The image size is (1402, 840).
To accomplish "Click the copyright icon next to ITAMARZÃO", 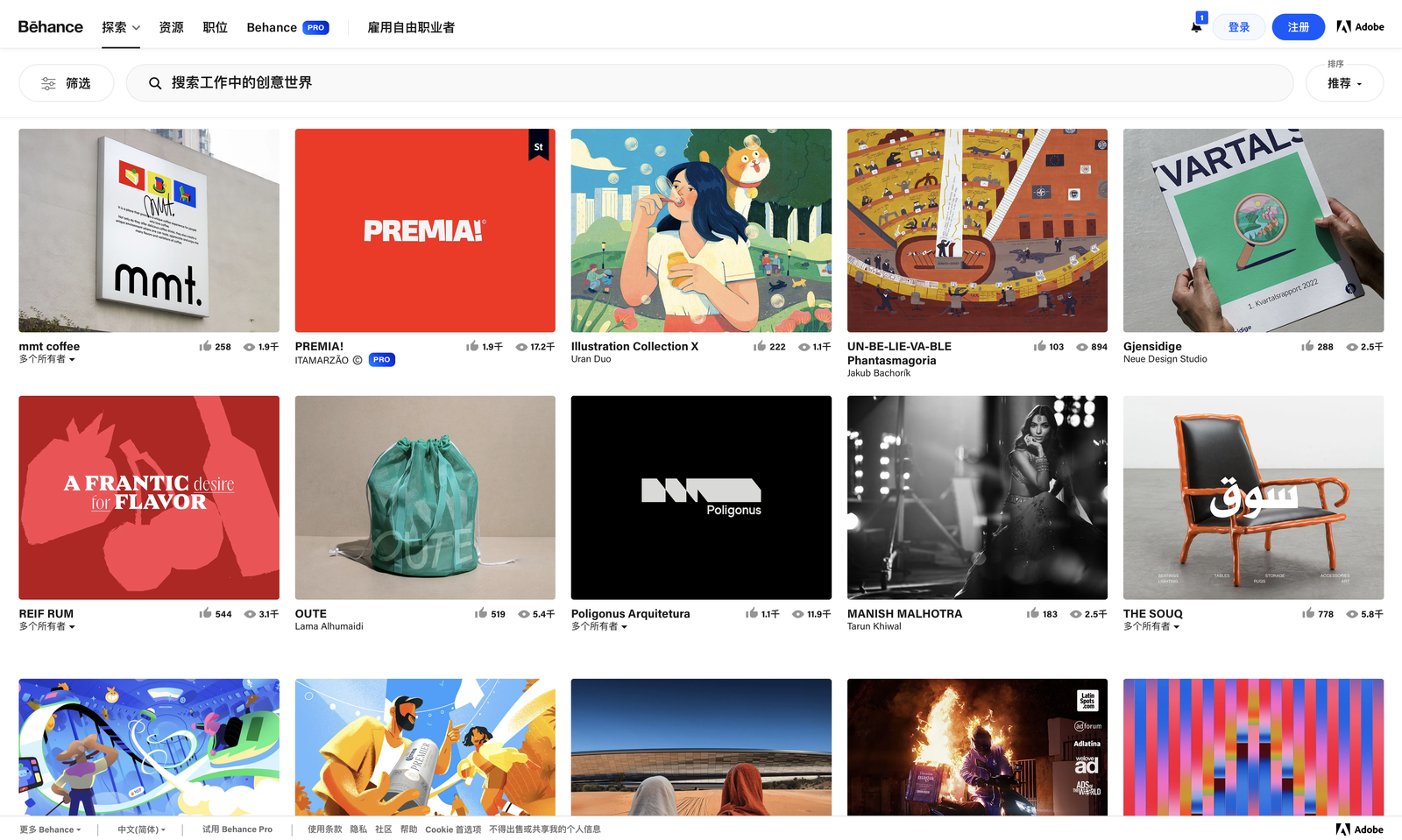I will tap(358, 360).
